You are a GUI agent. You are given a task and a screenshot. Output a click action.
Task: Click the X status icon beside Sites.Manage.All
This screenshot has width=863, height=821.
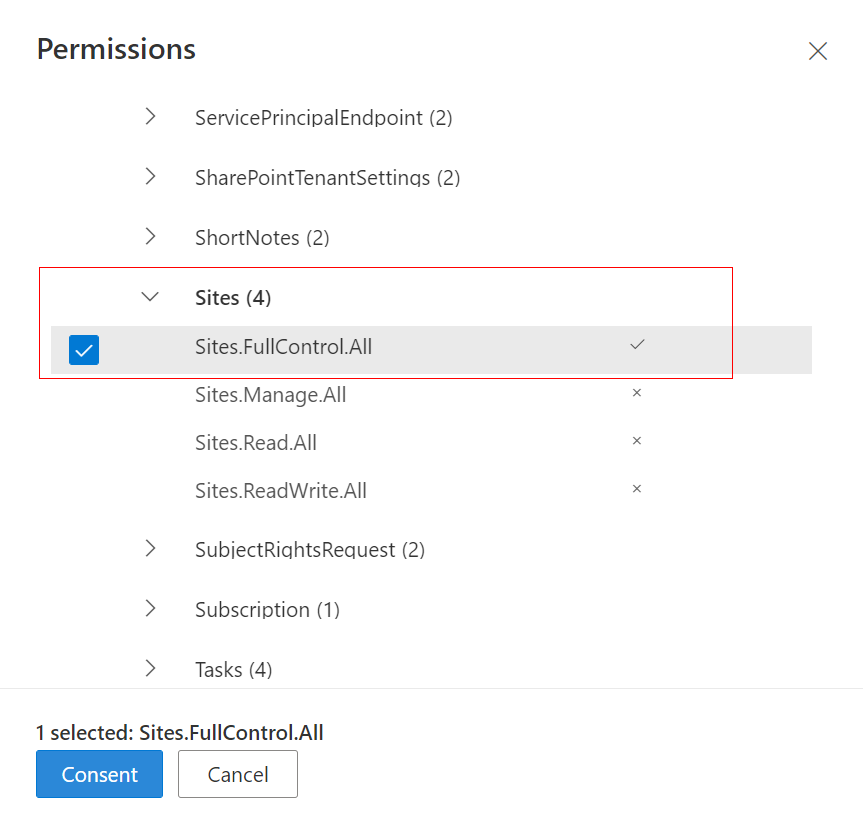637,393
